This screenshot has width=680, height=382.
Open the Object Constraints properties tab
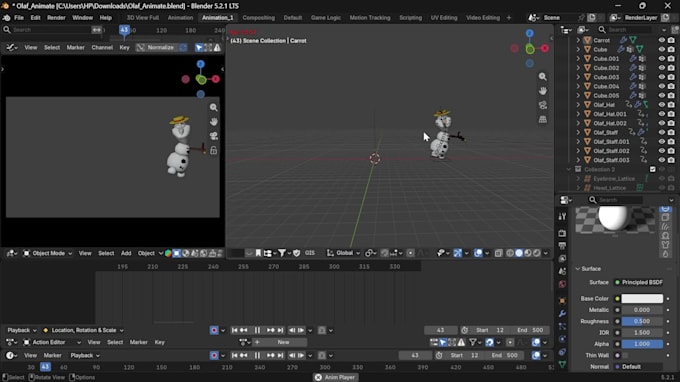click(562, 352)
